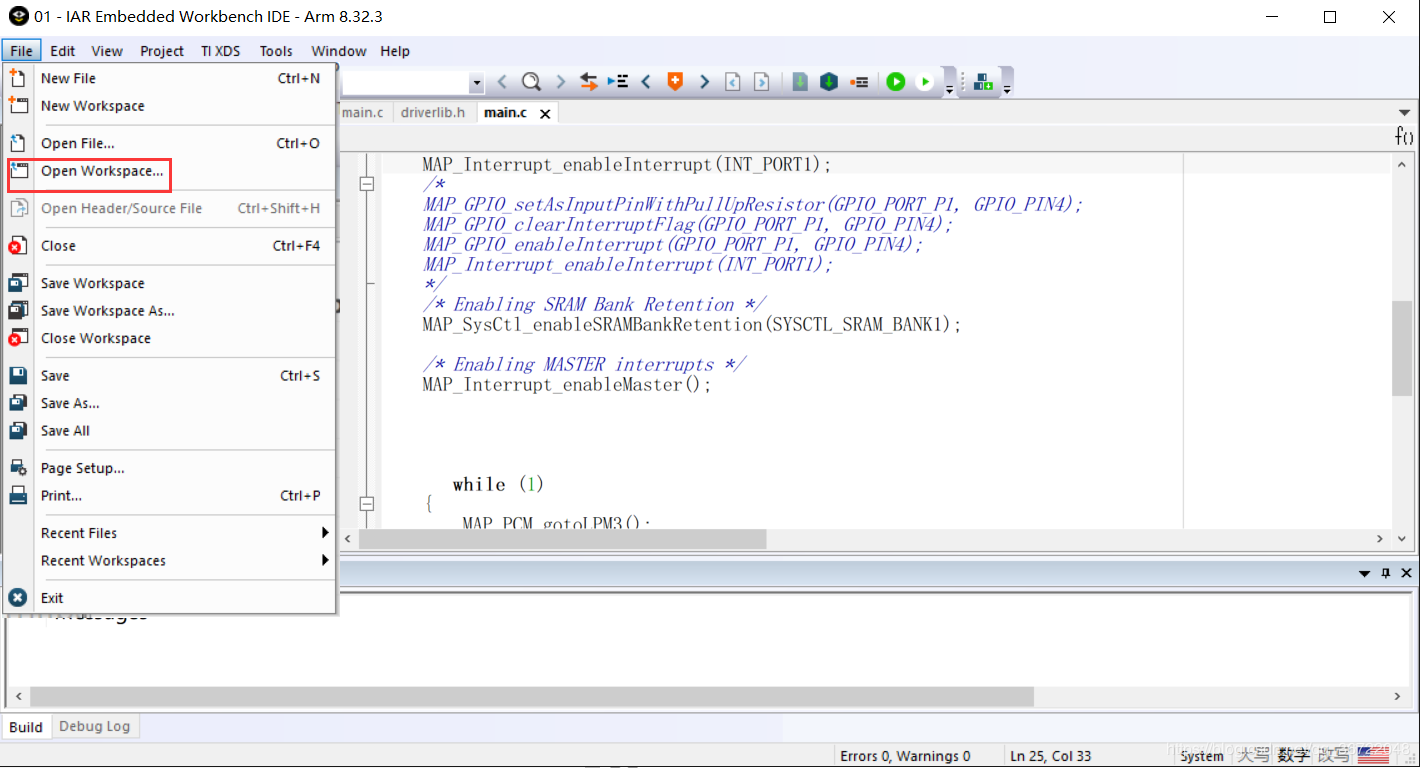Open the Tools menu
Viewport: 1420px width, 768px height.
[x=276, y=51]
